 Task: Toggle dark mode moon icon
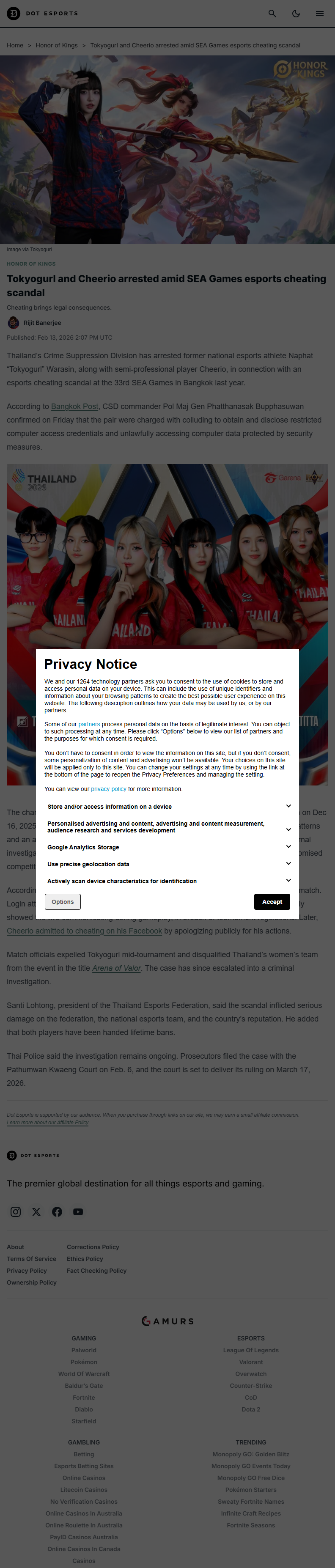[x=296, y=14]
